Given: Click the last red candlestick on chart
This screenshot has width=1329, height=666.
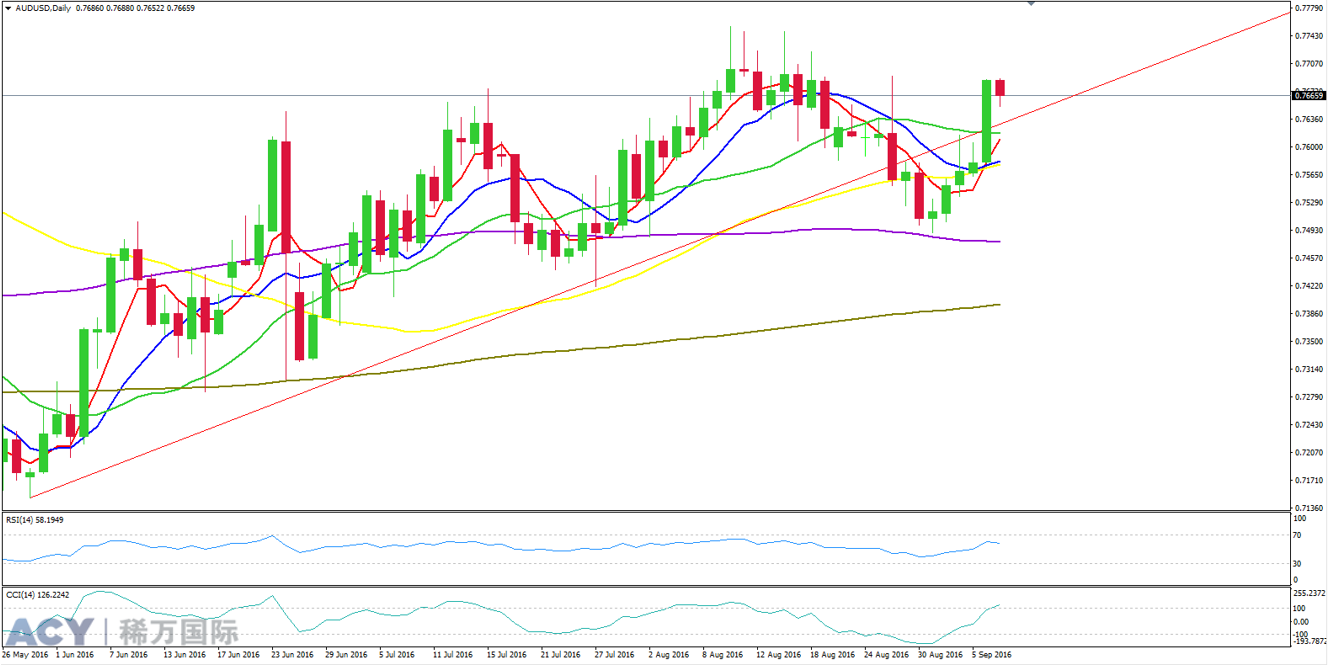Looking at the screenshot, I should coord(999,88).
